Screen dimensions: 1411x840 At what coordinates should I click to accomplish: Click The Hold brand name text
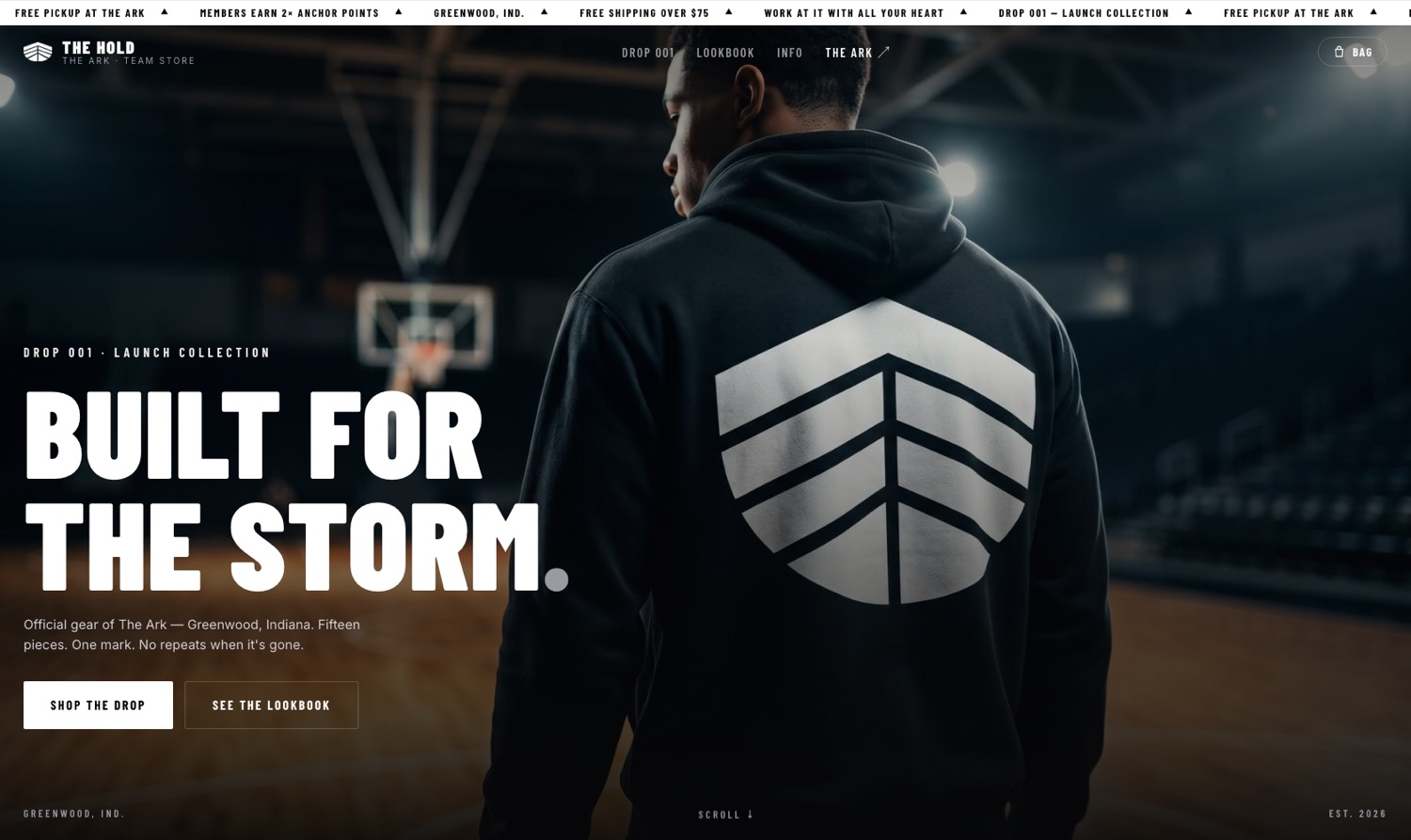click(x=99, y=47)
